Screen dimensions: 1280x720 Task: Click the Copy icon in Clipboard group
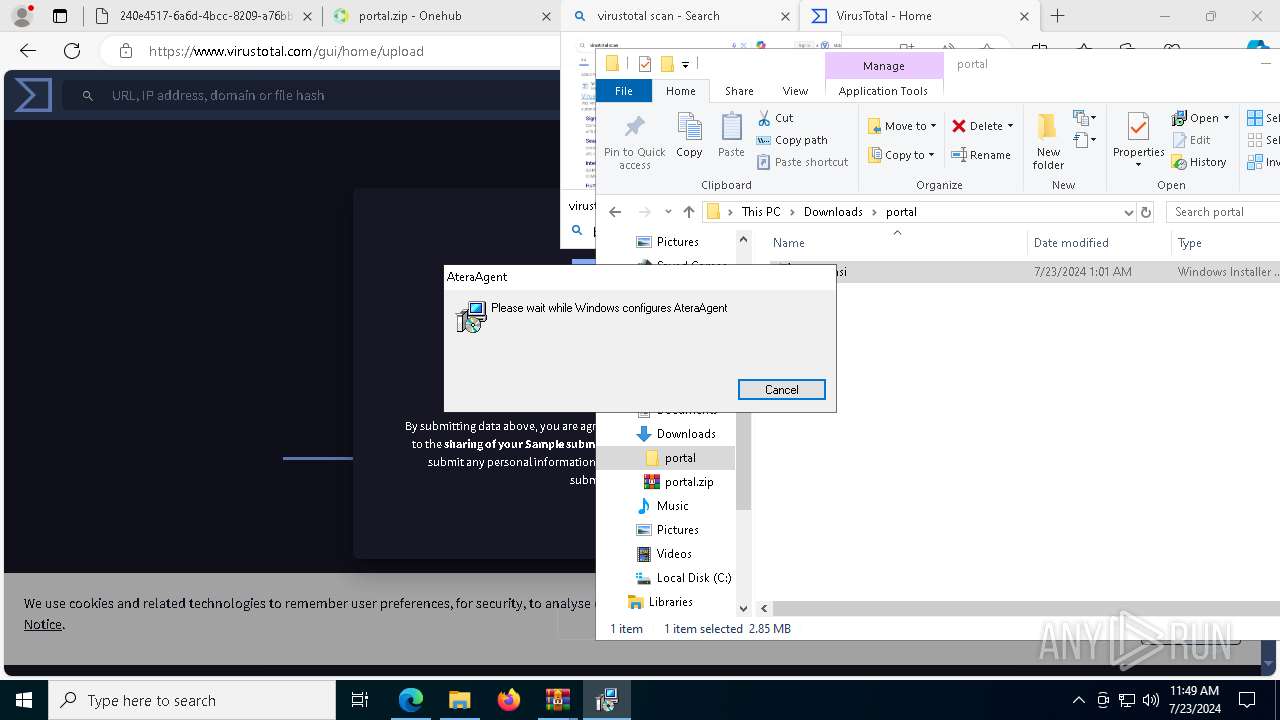[x=689, y=135]
